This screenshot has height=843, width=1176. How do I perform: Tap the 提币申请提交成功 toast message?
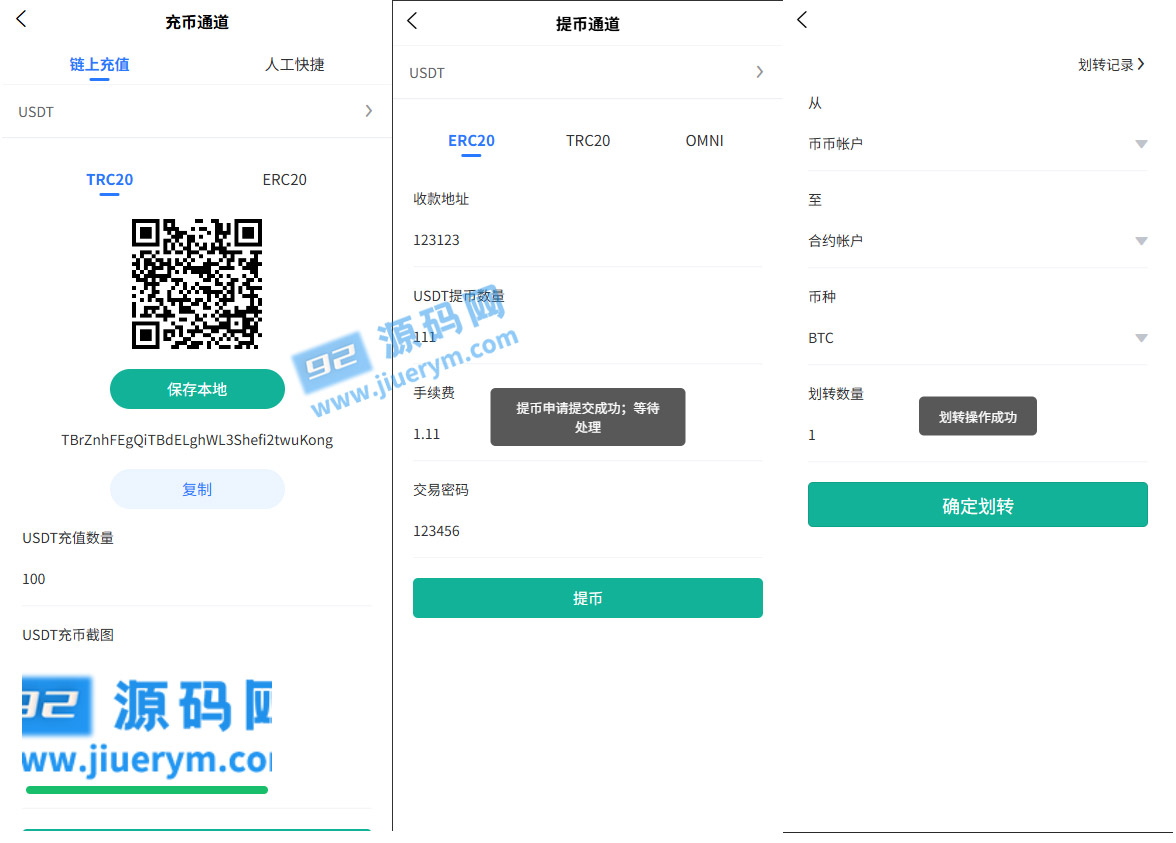[587, 417]
